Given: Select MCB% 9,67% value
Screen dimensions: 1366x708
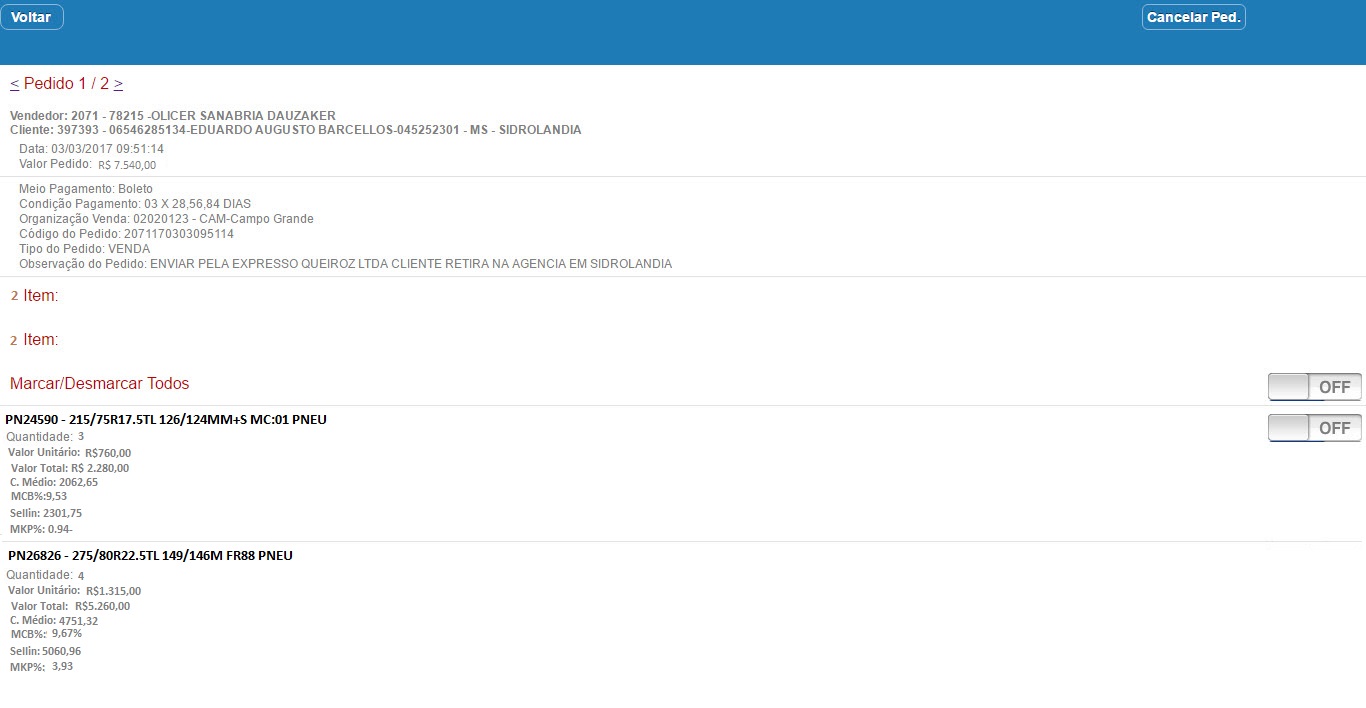Looking at the screenshot, I should pos(46,634).
